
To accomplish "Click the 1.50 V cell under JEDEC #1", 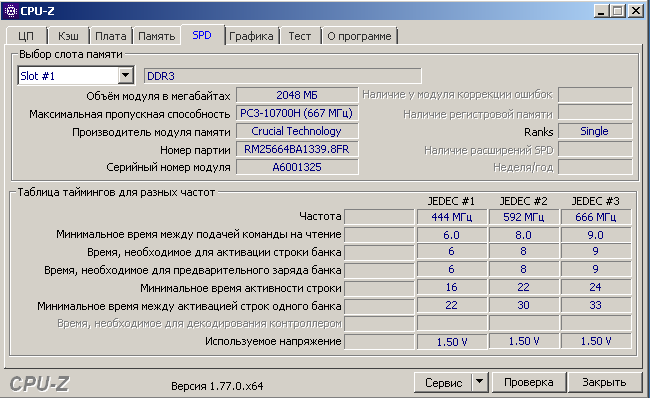I will pos(451,342).
